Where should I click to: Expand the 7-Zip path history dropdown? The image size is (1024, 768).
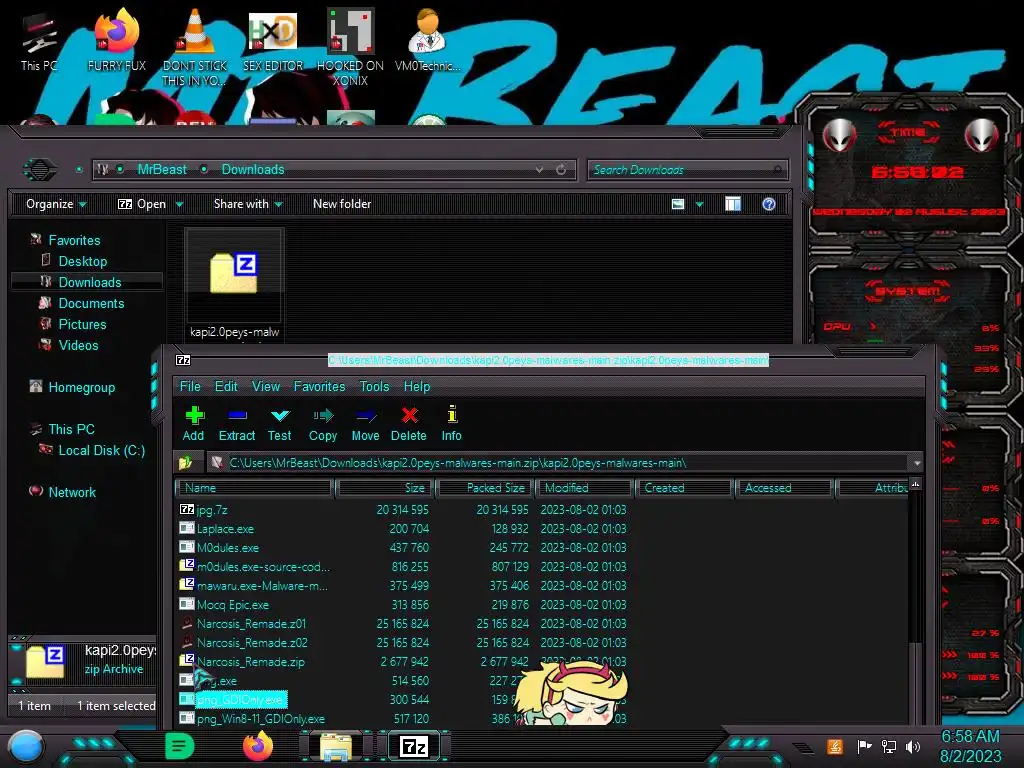click(x=917, y=463)
